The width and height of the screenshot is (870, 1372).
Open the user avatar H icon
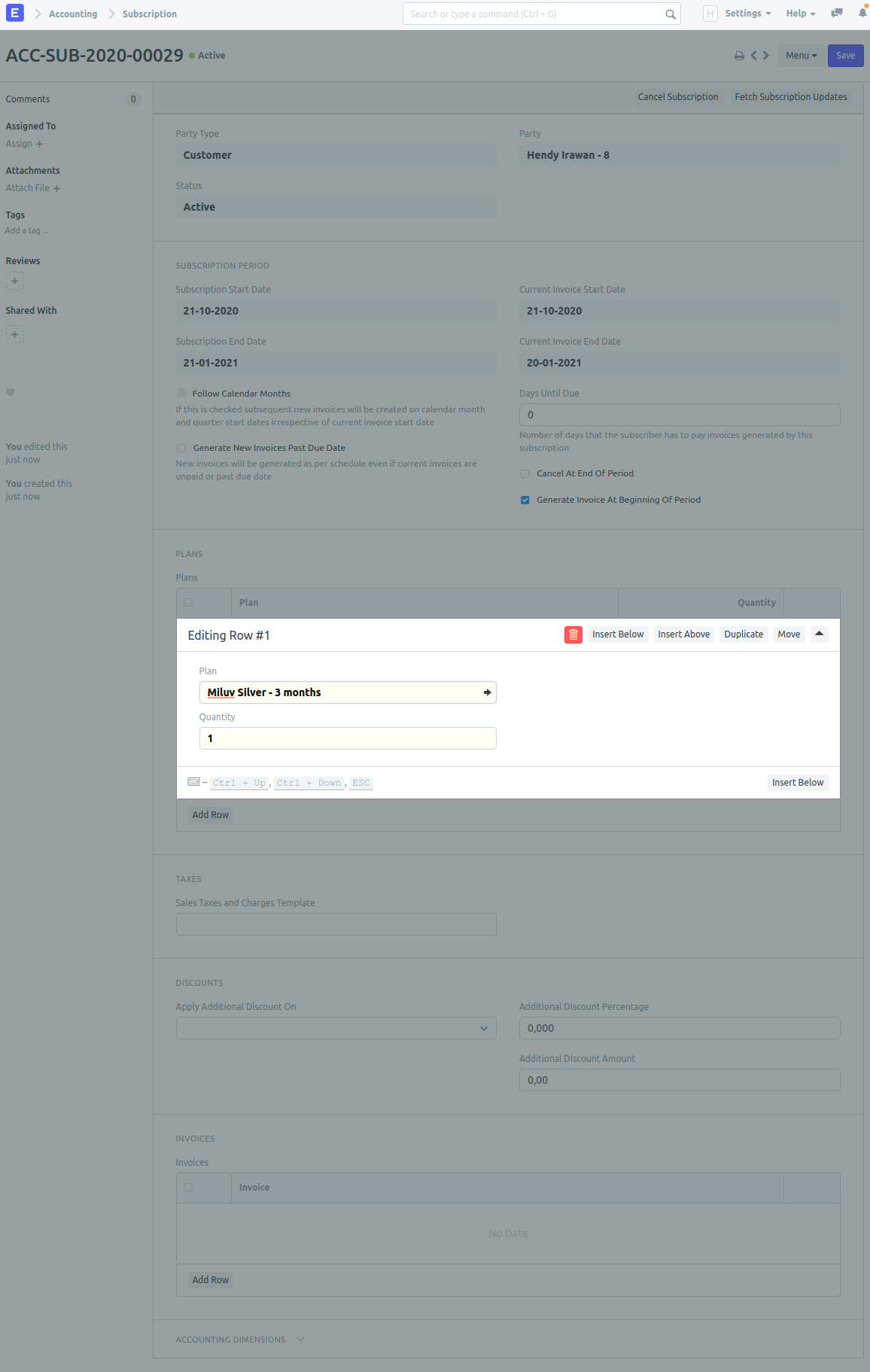tap(710, 14)
